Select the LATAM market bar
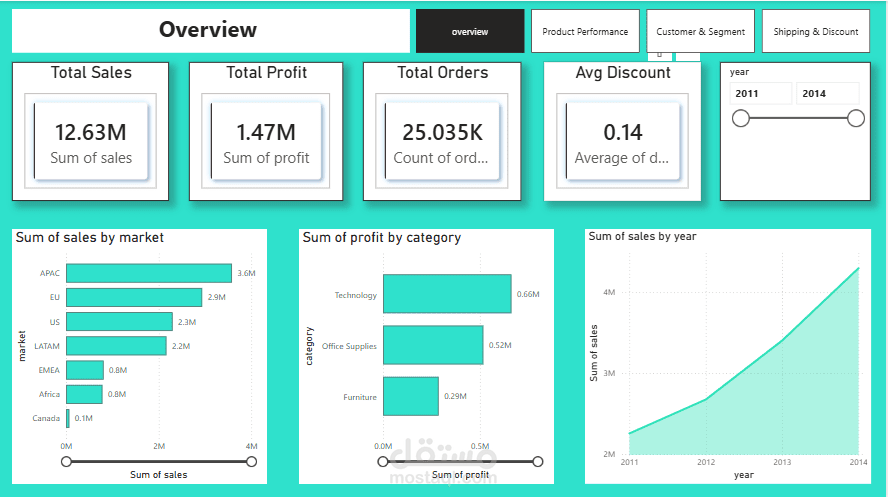 click(116, 346)
